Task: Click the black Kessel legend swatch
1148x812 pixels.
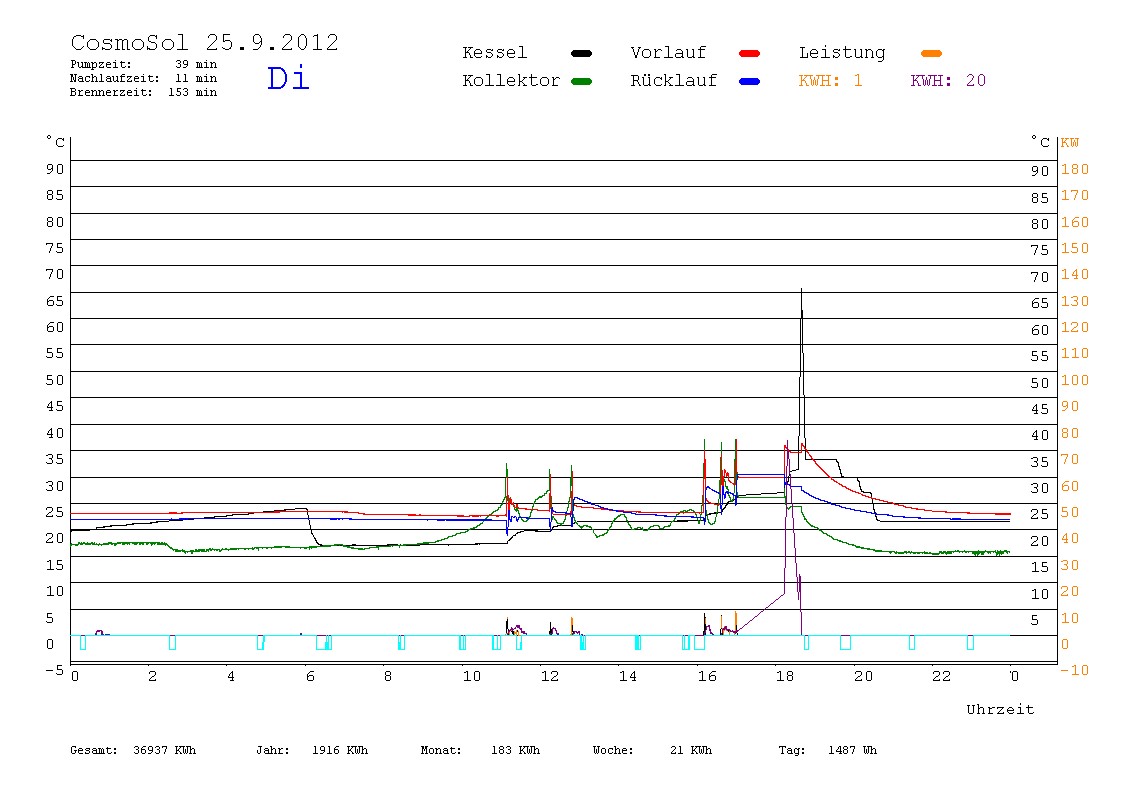Action: click(581, 53)
